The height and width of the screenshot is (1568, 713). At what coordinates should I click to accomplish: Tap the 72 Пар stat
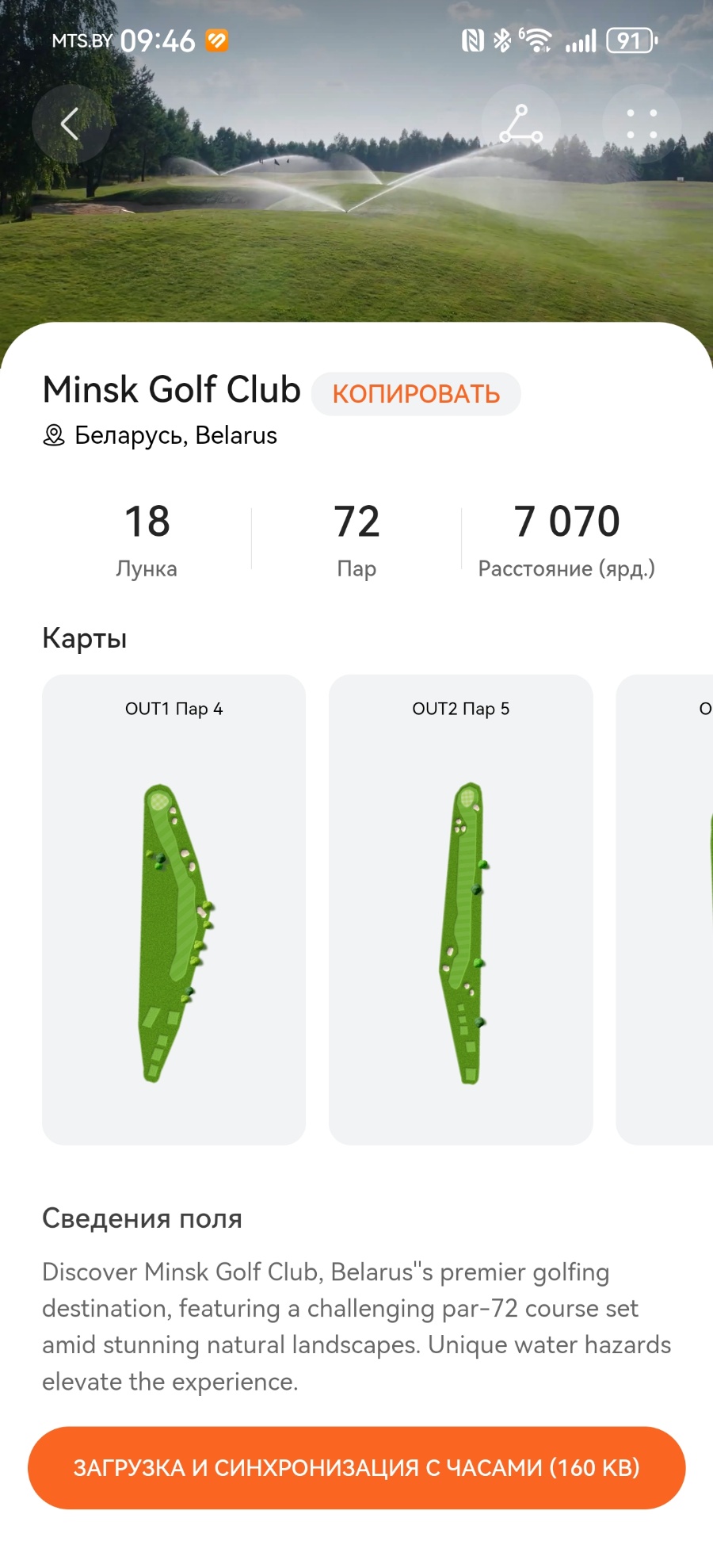pos(356,539)
